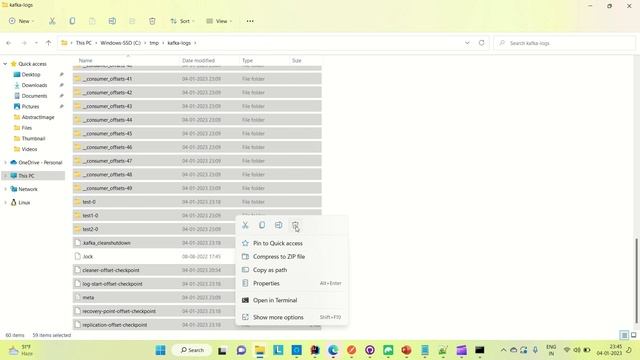The width and height of the screenshot is (640, 360).
Task: Select Show more options
Action: pyautogui.click(x=291, y=317)
